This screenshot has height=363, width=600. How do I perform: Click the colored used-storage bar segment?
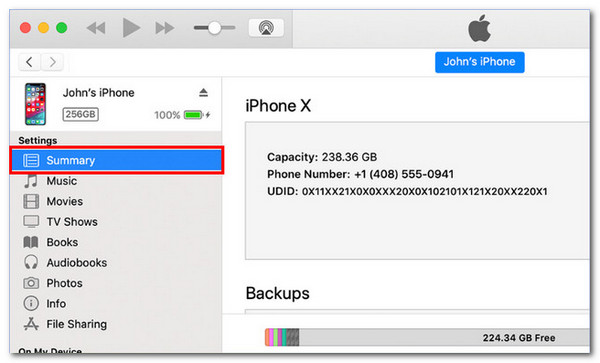[x=282, y=337]
